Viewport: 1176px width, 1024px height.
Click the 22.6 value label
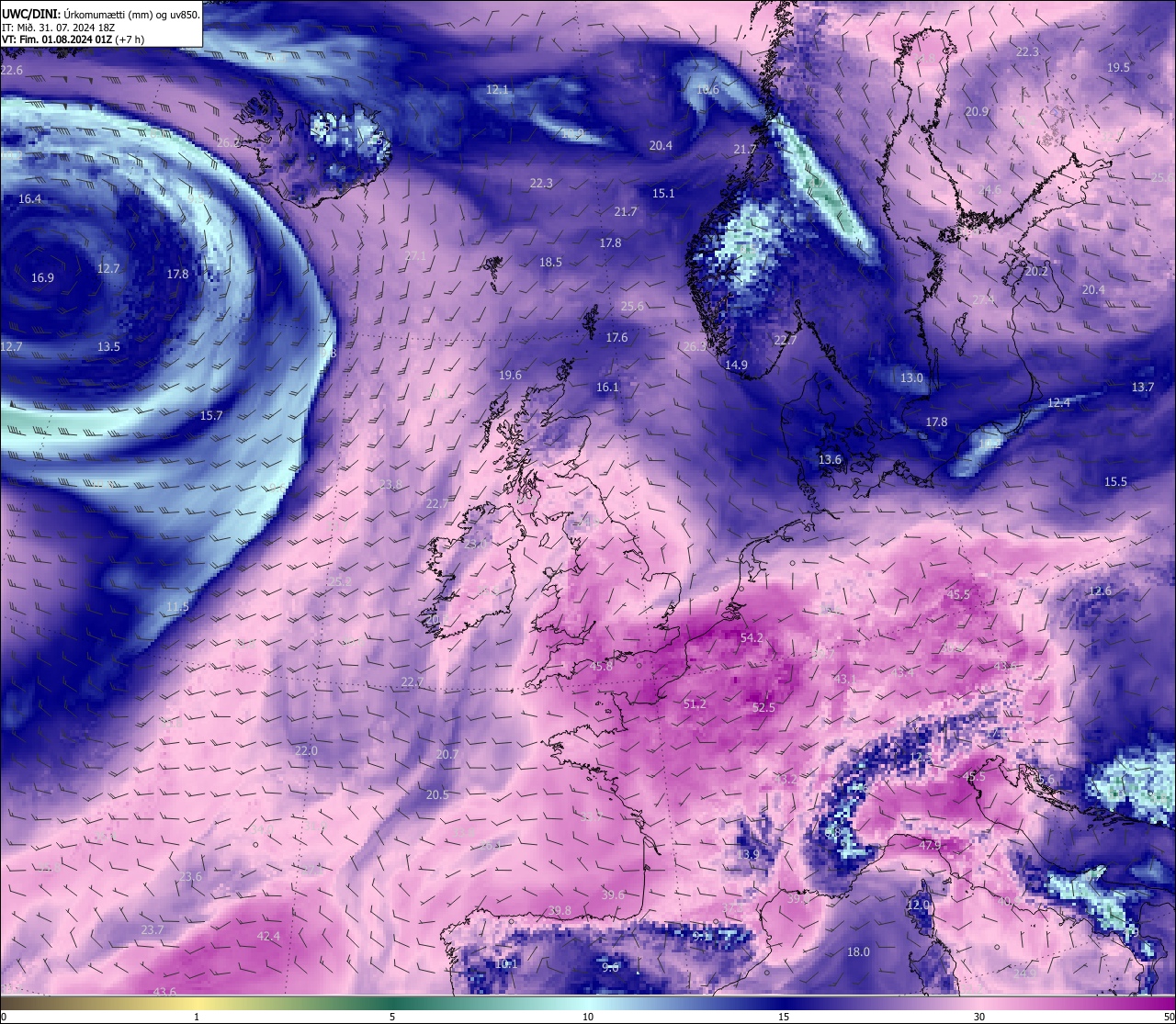[x=11, y=70]
